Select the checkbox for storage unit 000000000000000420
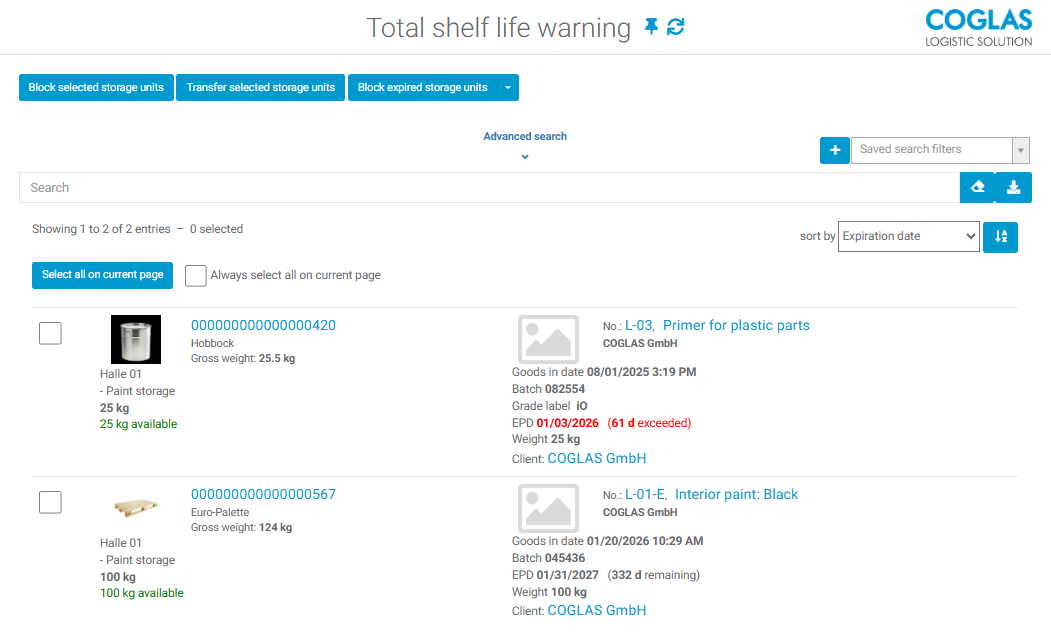The image size is (1051, 633). click(x=50, y=333)
